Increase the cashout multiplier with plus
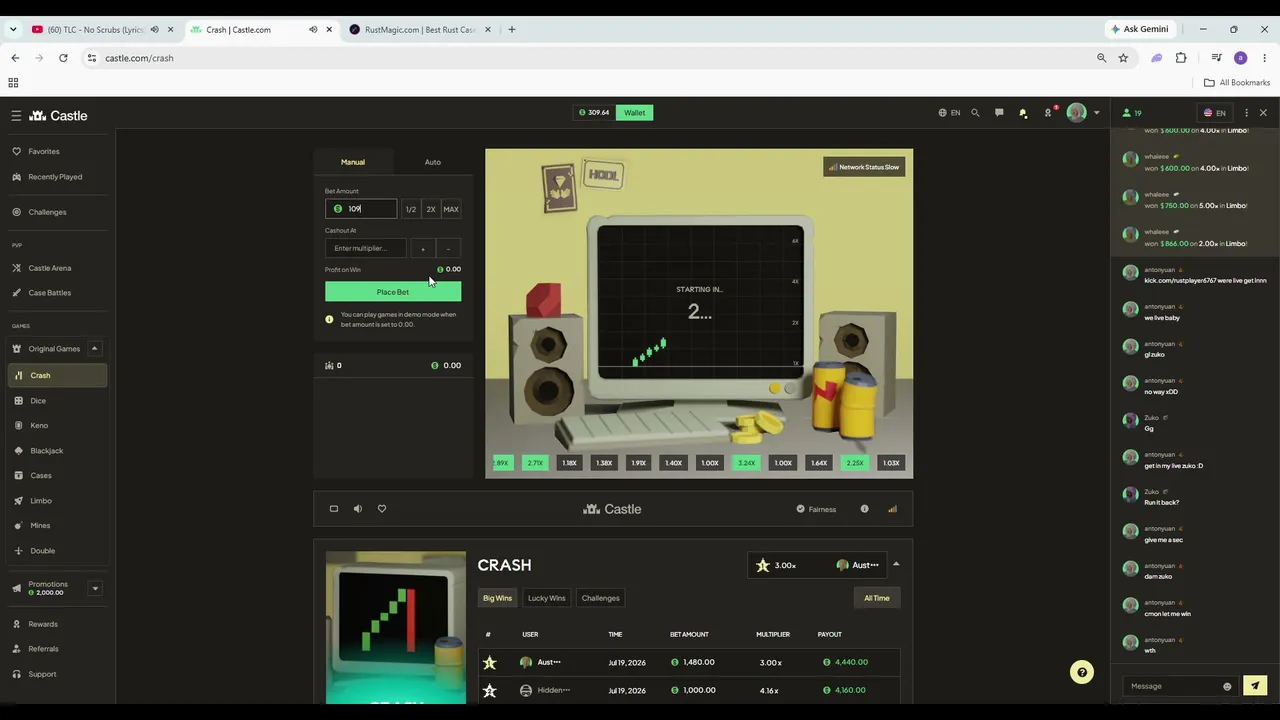The image size is (1280, 720). click(x=423, y=249)
